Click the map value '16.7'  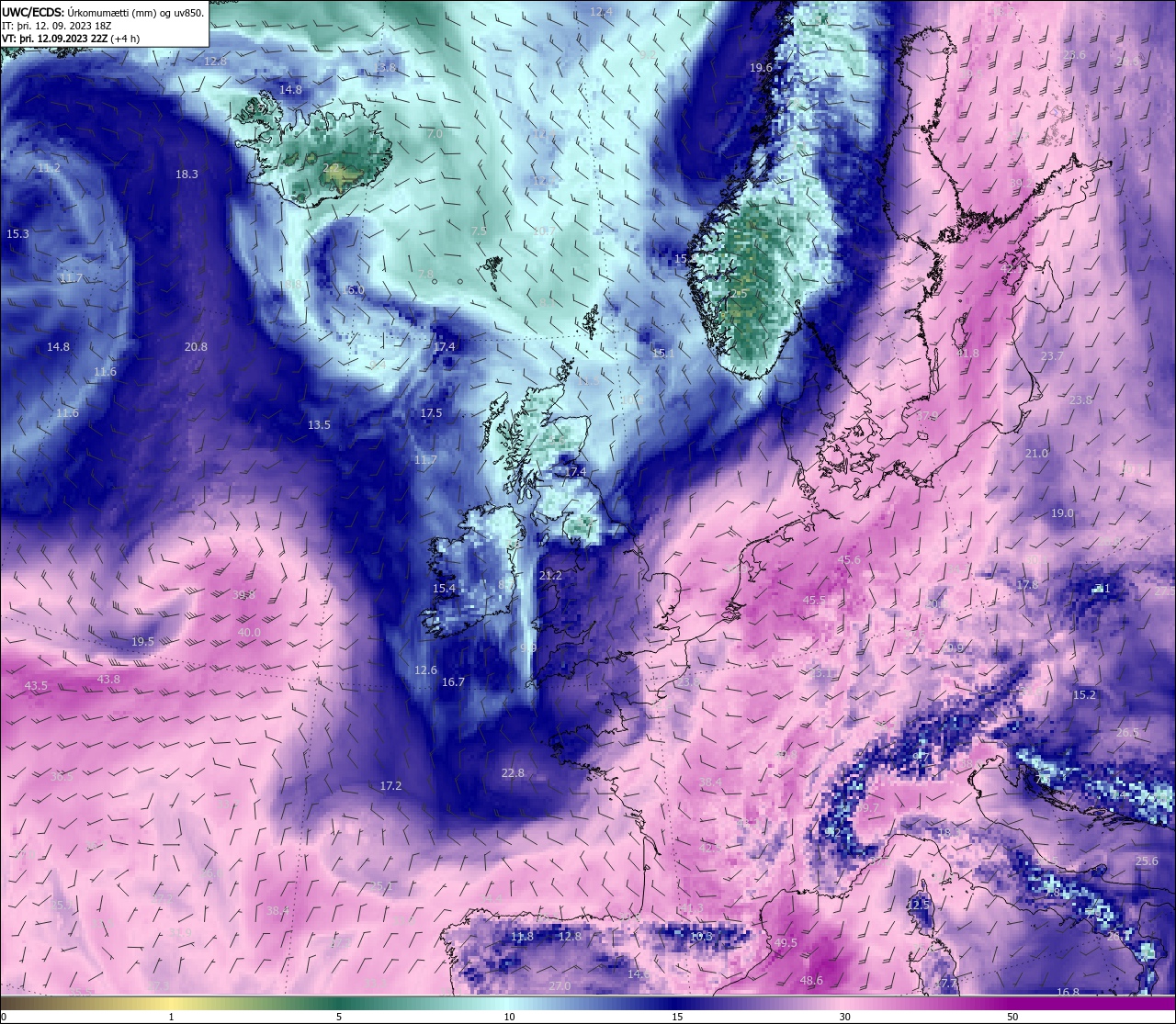point(453,682)
